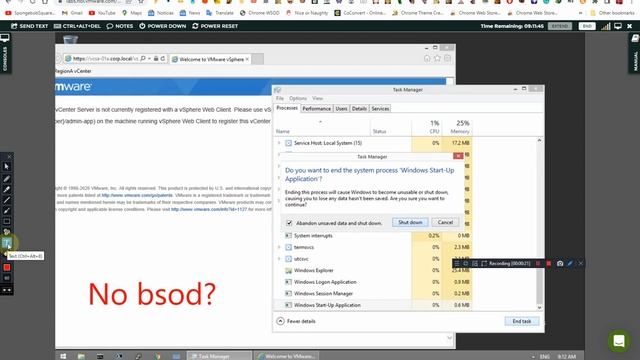
Task: Collapse view with Fewer details
Action: [x=296, y=321]
